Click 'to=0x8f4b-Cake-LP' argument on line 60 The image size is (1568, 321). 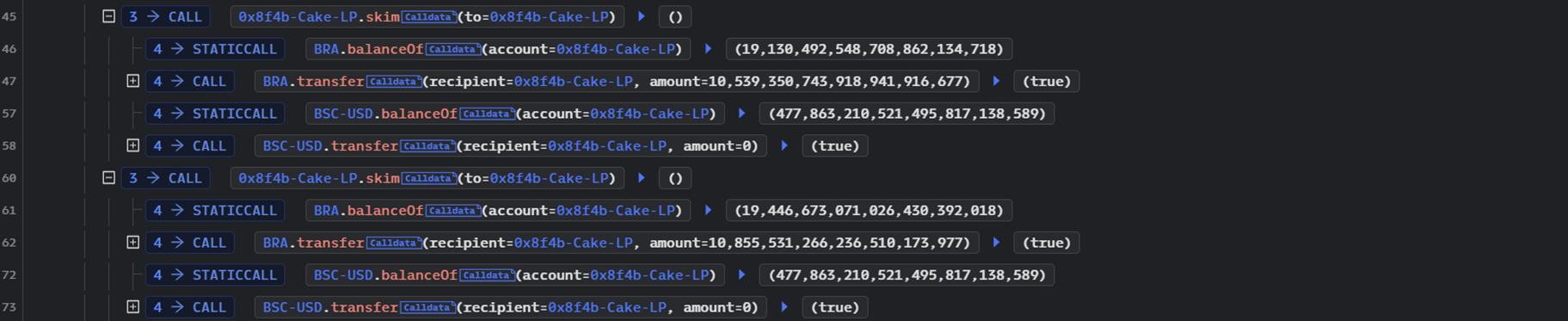click(539, 178)
